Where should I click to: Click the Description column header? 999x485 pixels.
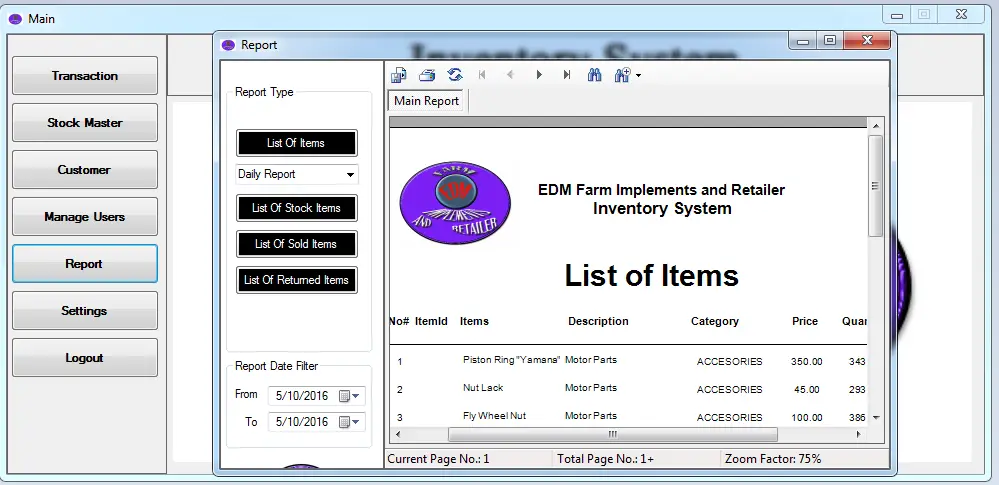598,321
